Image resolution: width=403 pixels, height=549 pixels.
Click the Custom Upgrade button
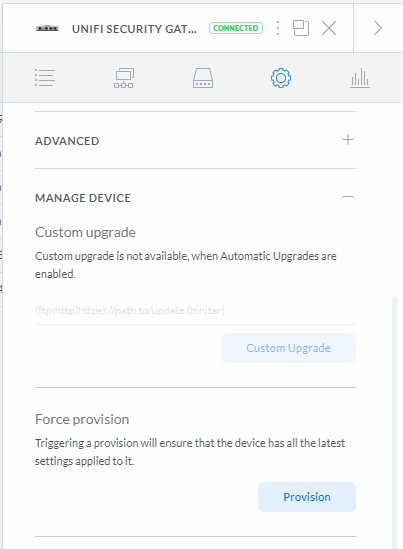(289, 348)
